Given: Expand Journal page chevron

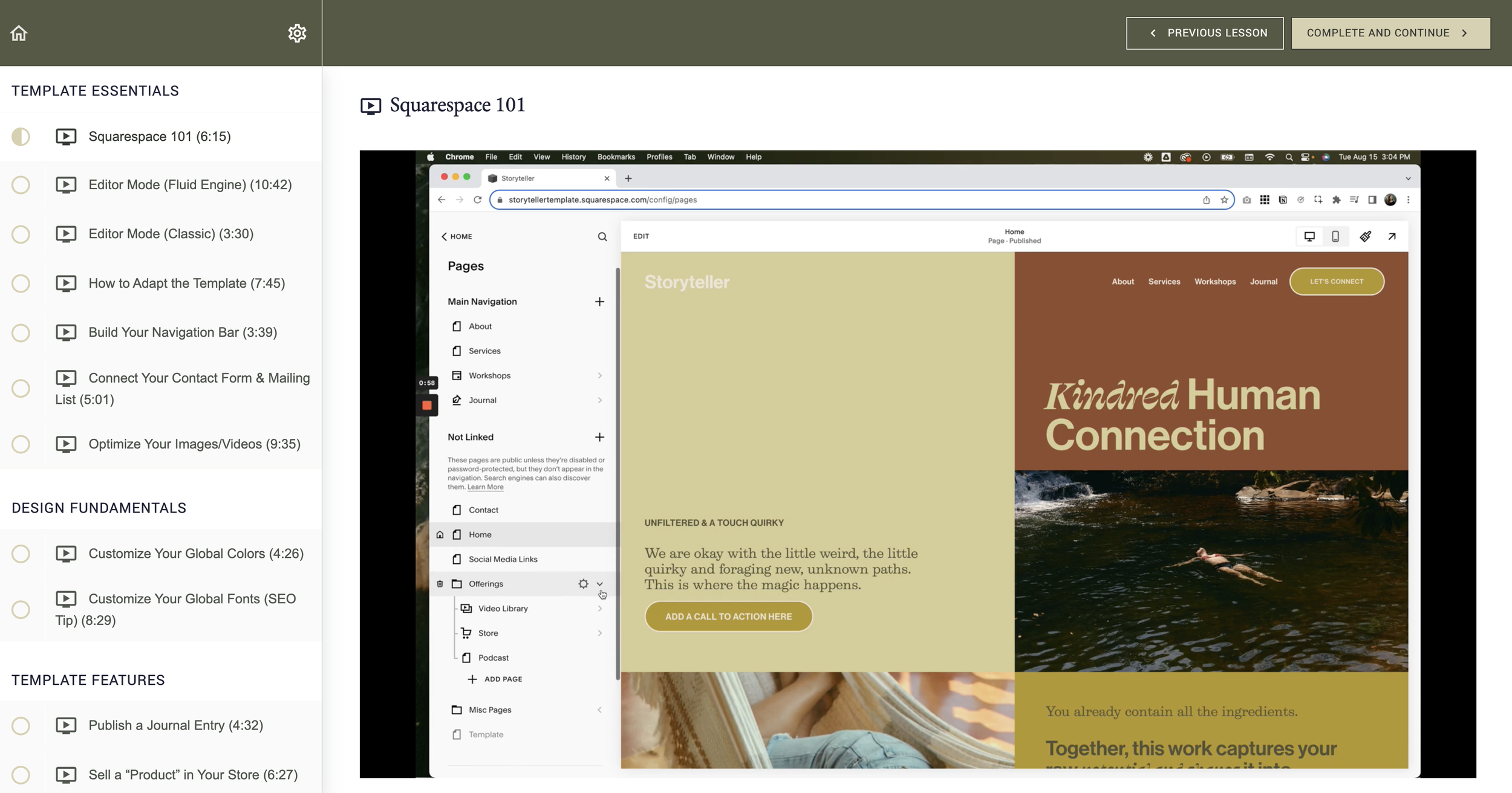Looking at the screenshot, I should click(x=600, y=400).
